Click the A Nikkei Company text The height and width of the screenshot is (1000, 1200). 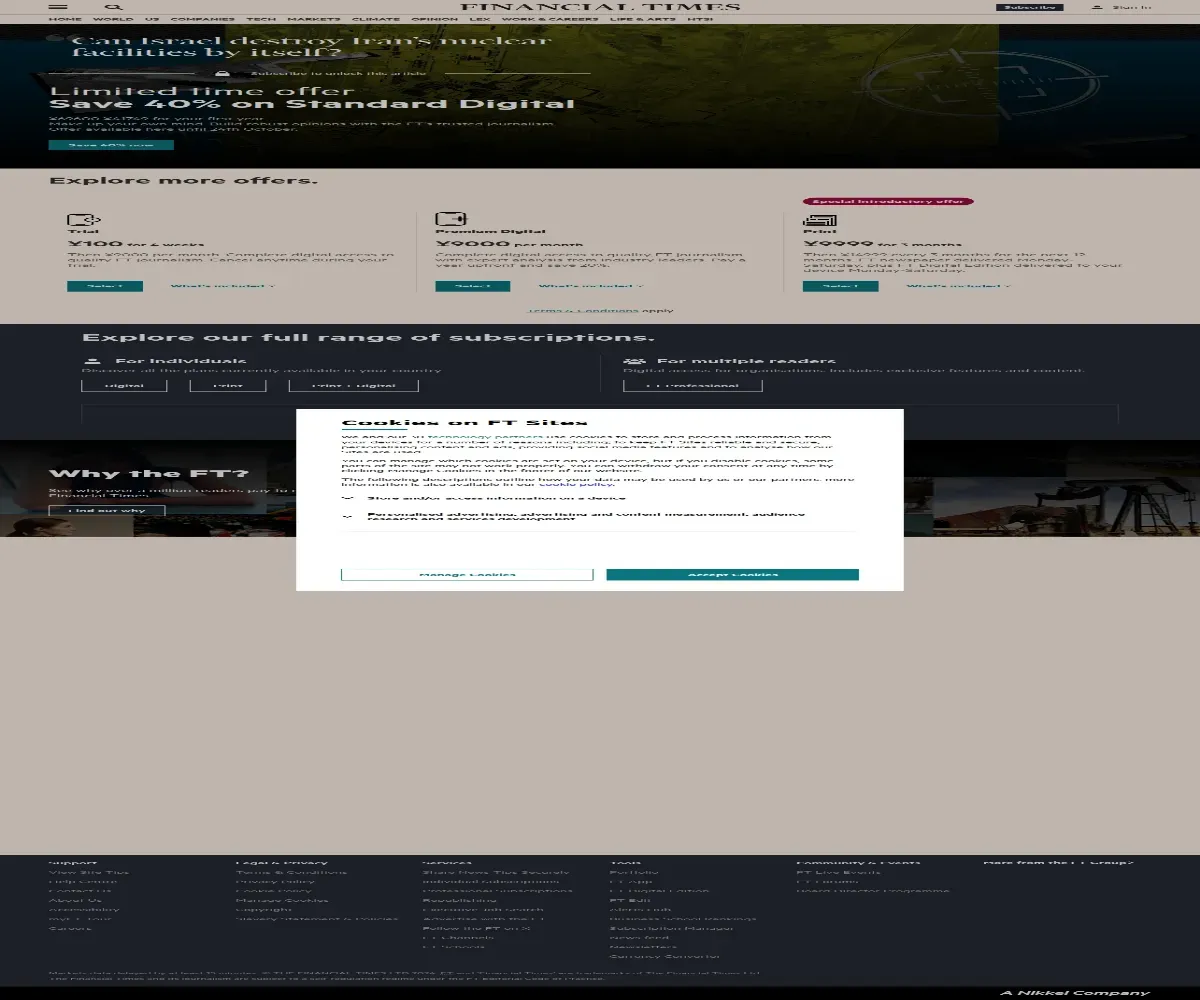pos(1075,992)
